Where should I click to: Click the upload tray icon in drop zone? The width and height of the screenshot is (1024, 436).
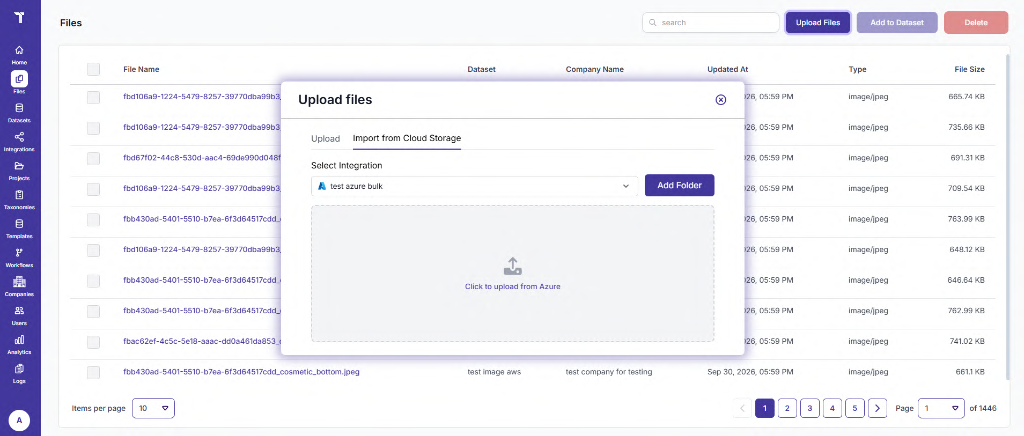[513, 266]
